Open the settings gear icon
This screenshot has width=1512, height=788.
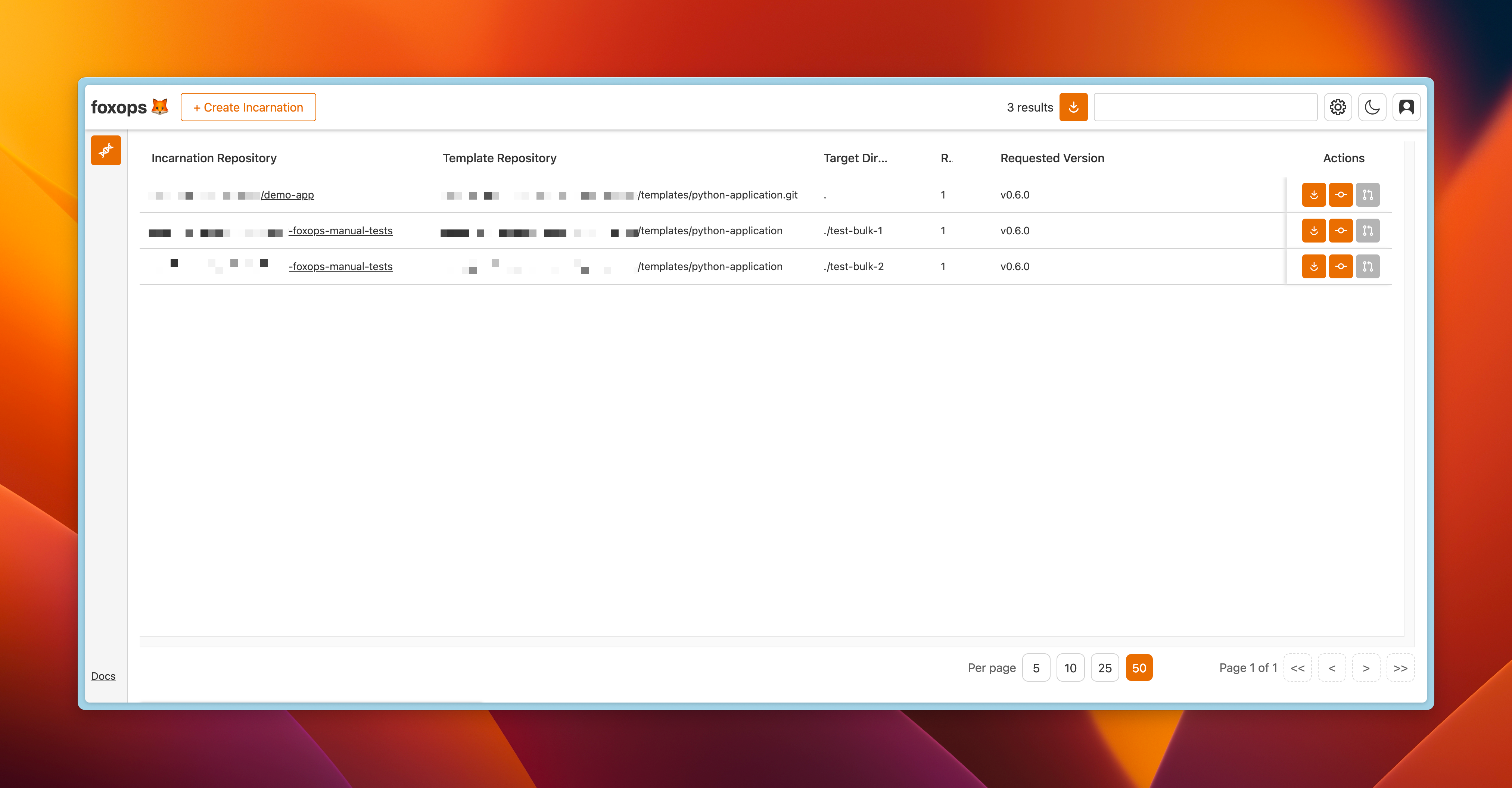tap(1338, 107)
